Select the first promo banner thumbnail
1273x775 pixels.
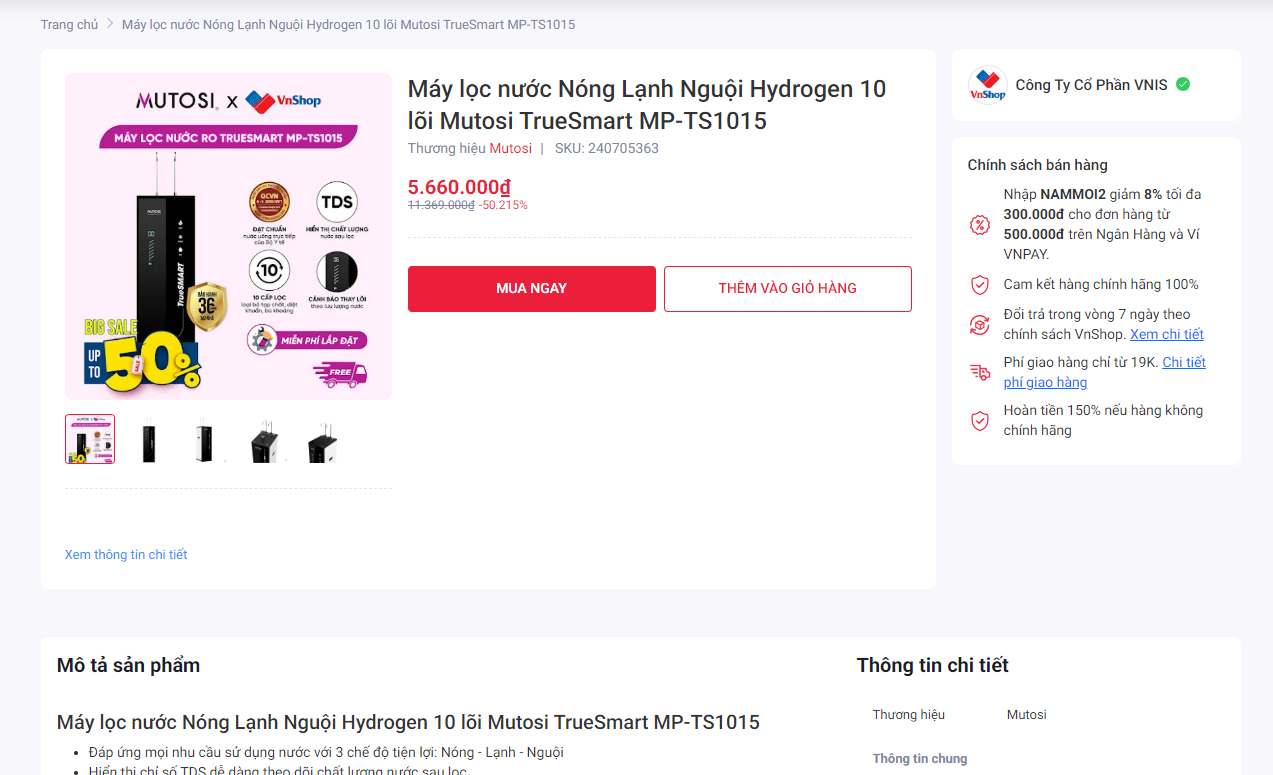(90, 439)
